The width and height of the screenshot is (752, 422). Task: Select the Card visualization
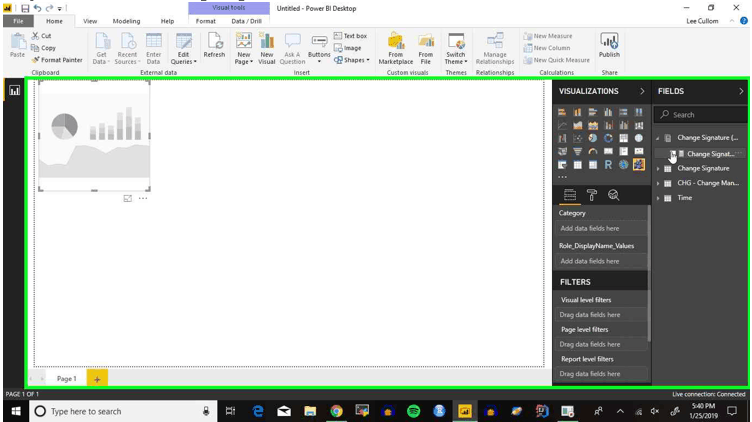(608, 152)
